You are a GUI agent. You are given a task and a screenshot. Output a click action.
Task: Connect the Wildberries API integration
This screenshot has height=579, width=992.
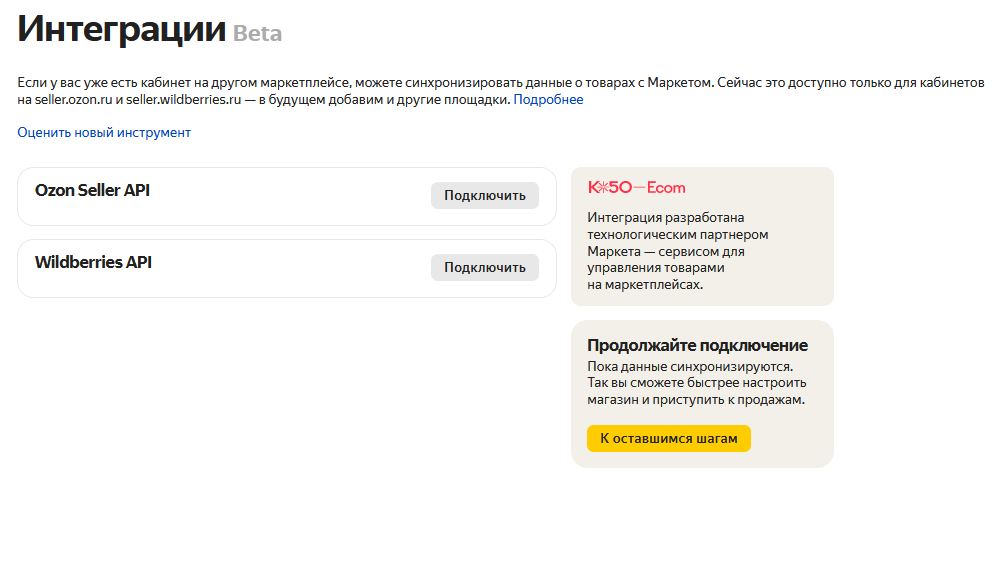pyautogui.click(x=485, y=268)
